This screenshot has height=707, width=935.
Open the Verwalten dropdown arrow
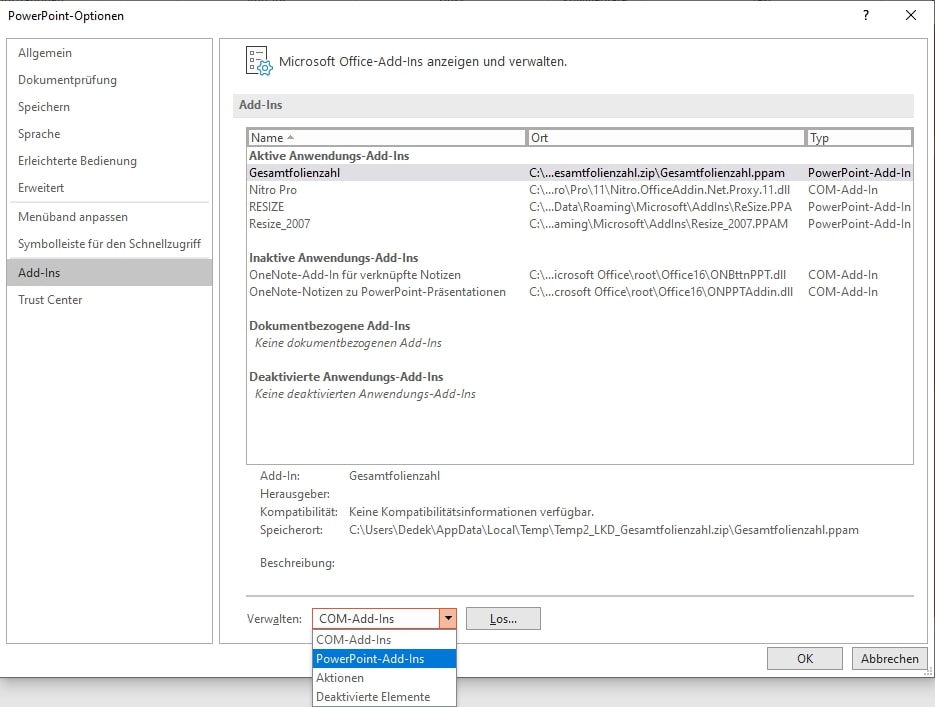(x=449, y=619)
